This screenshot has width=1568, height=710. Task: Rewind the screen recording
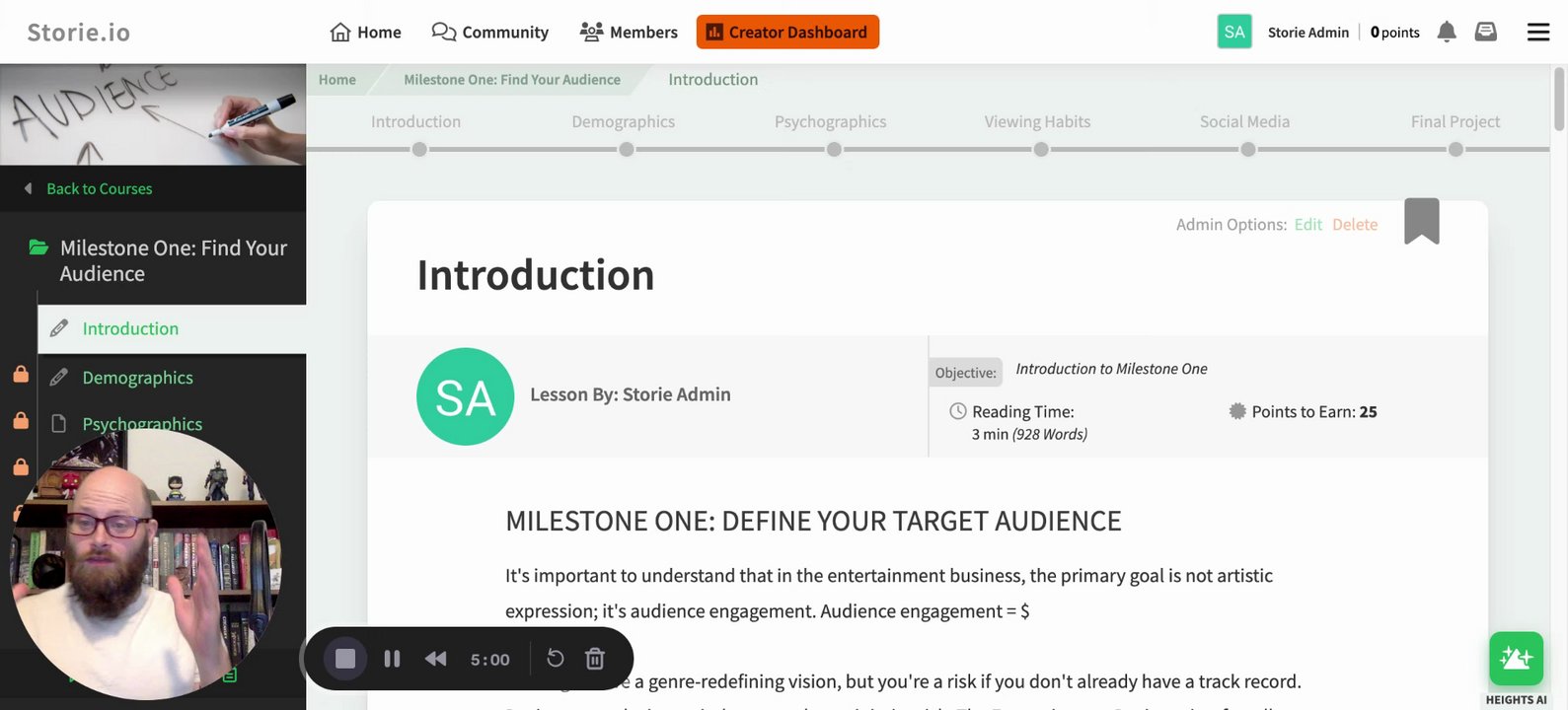point(435,659)
